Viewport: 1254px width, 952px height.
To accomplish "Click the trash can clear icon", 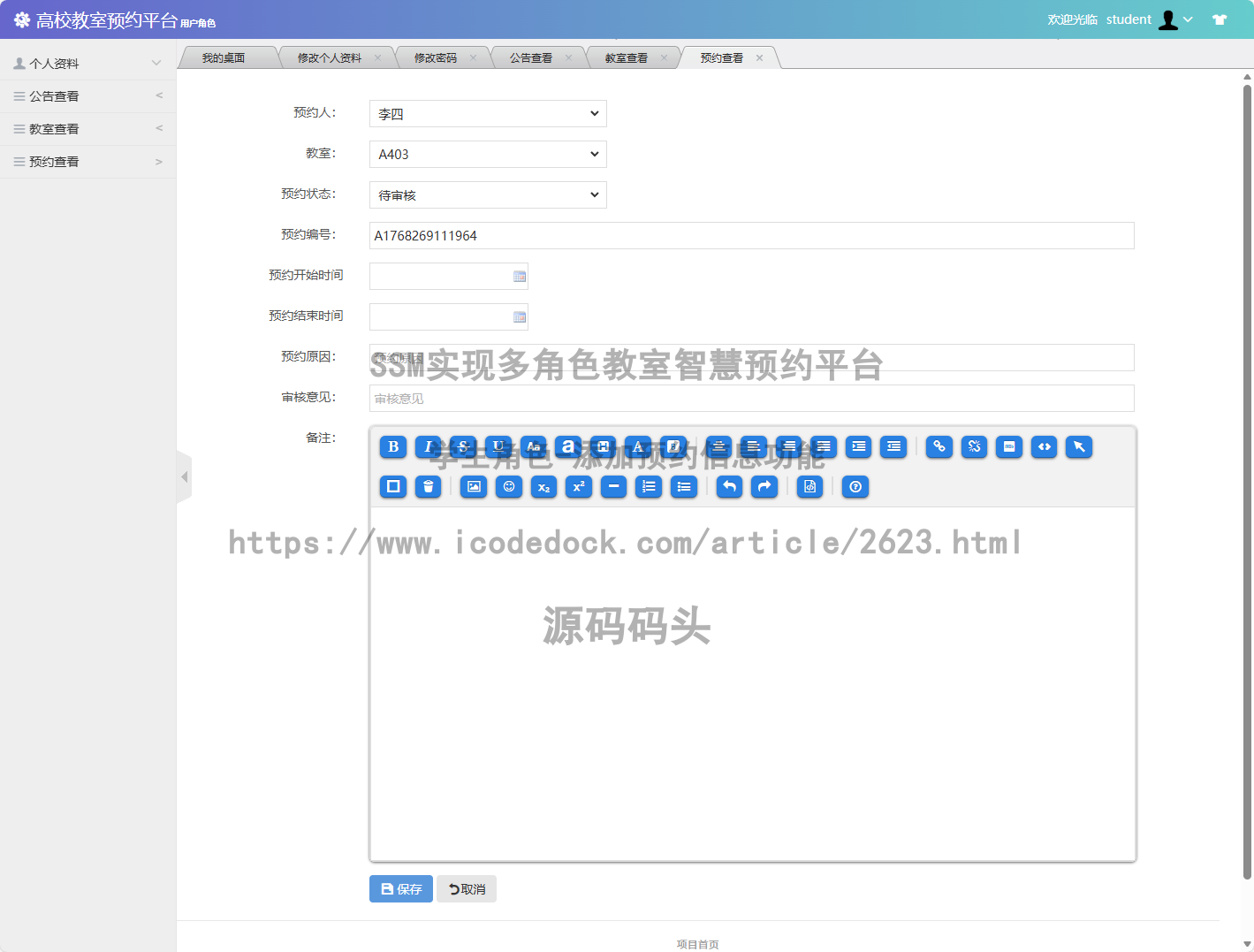I will [428, 487].
